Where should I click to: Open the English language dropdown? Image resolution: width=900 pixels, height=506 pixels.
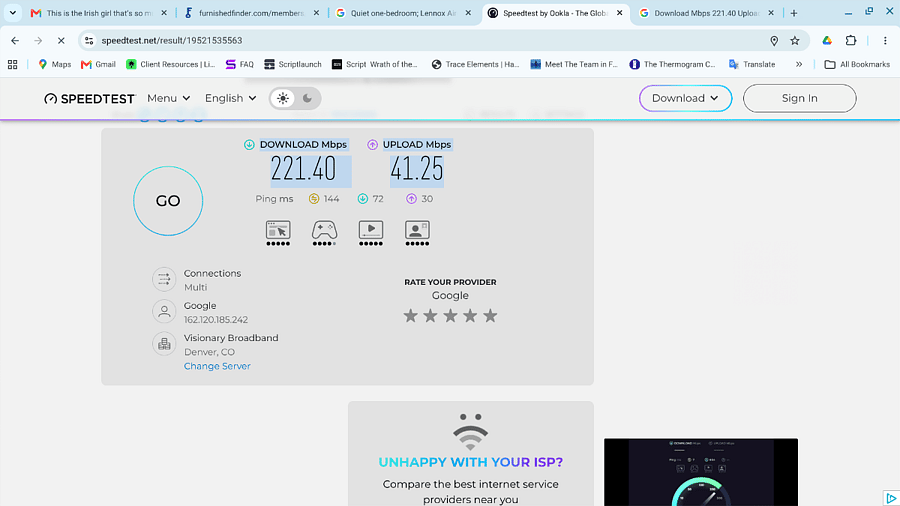point(230,98)
